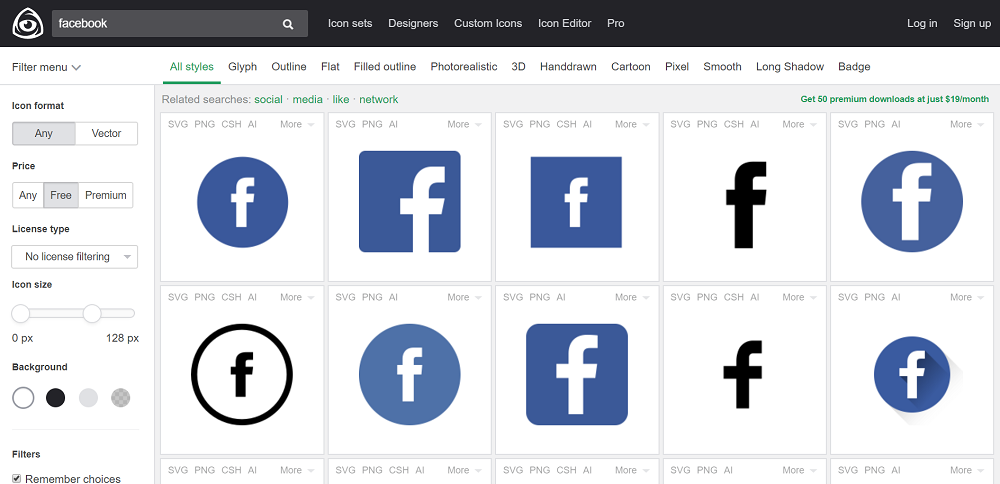Open More dropdown on top right circle card
This screenshot has height=484, width=1000.
967,124
